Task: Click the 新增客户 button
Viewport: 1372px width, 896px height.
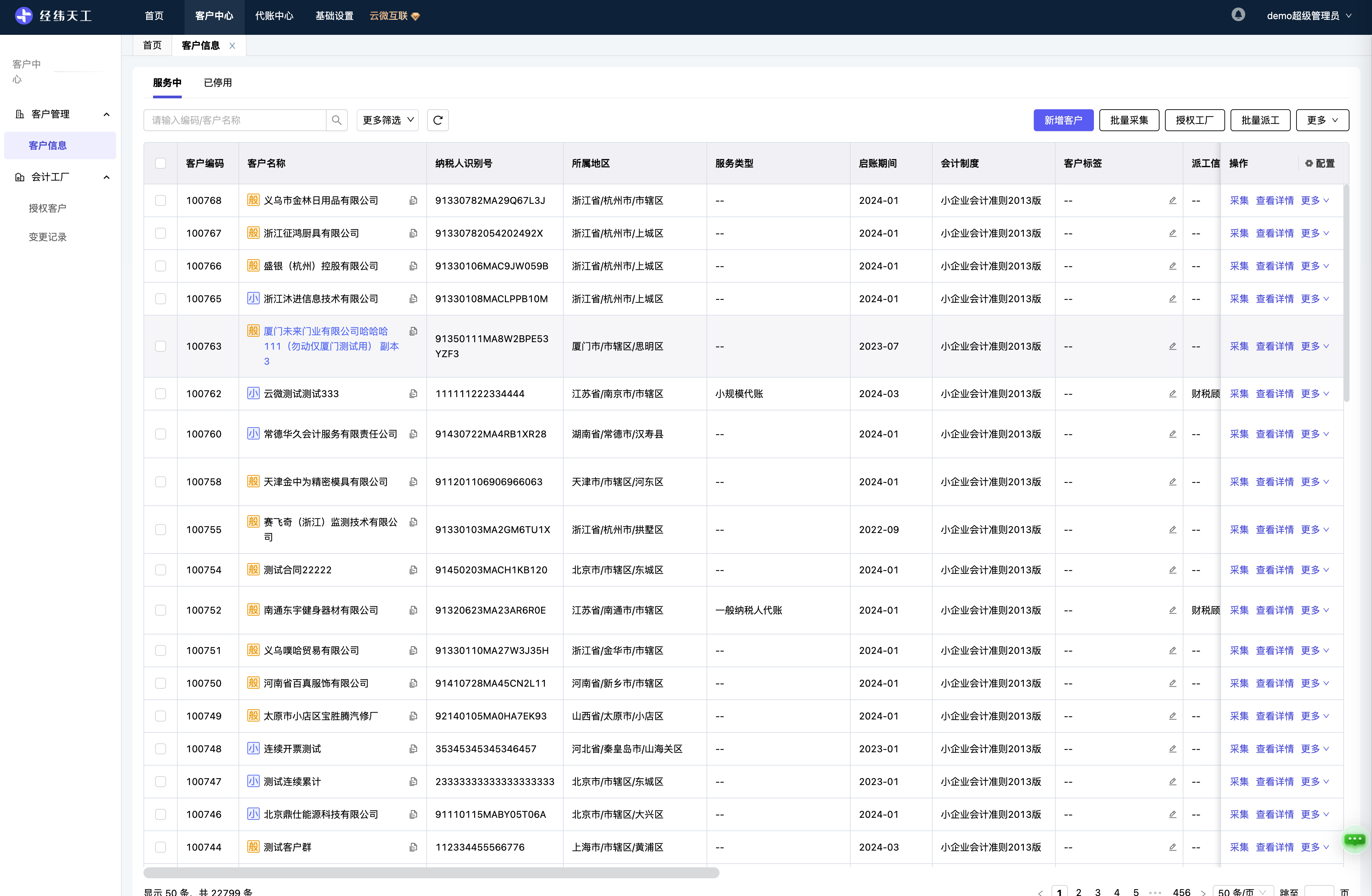Action: (1063, 121)
